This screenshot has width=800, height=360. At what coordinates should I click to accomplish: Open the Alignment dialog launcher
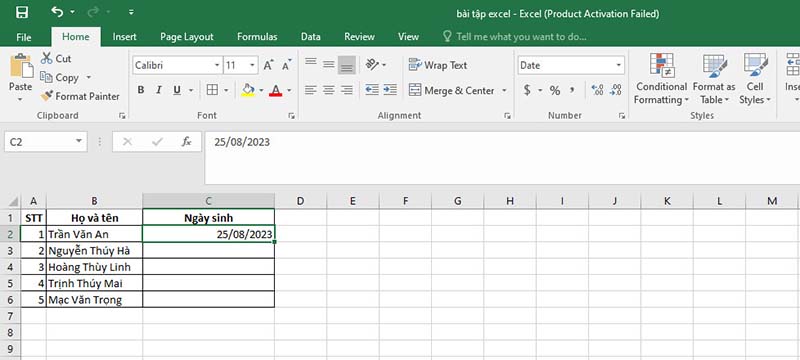pos(507,116)
